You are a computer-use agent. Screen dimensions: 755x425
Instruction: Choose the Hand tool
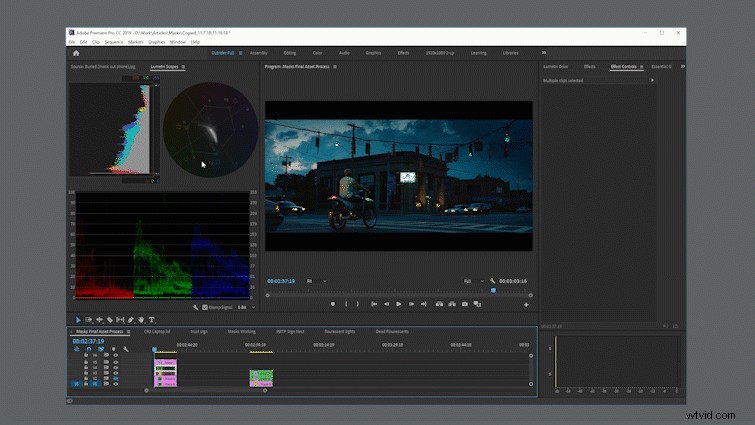click(141, 320)
